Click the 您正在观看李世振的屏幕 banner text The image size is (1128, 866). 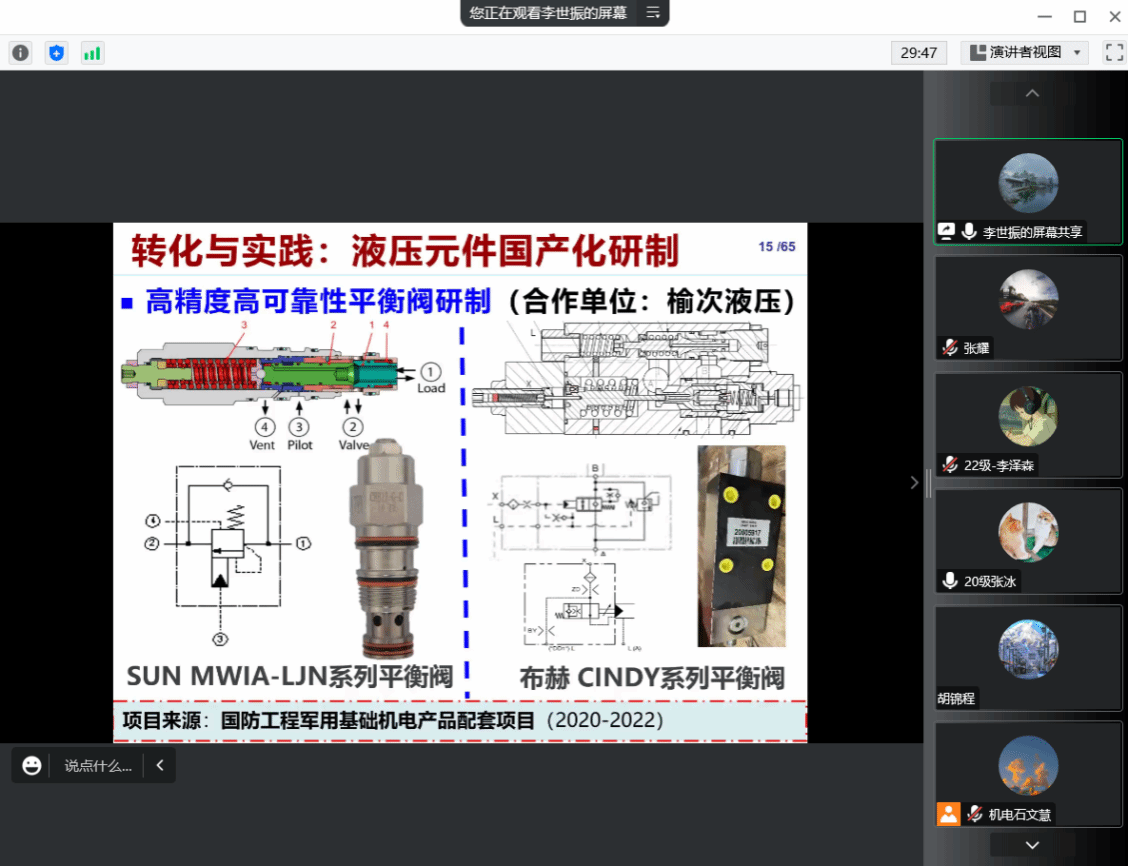[548, 13]
